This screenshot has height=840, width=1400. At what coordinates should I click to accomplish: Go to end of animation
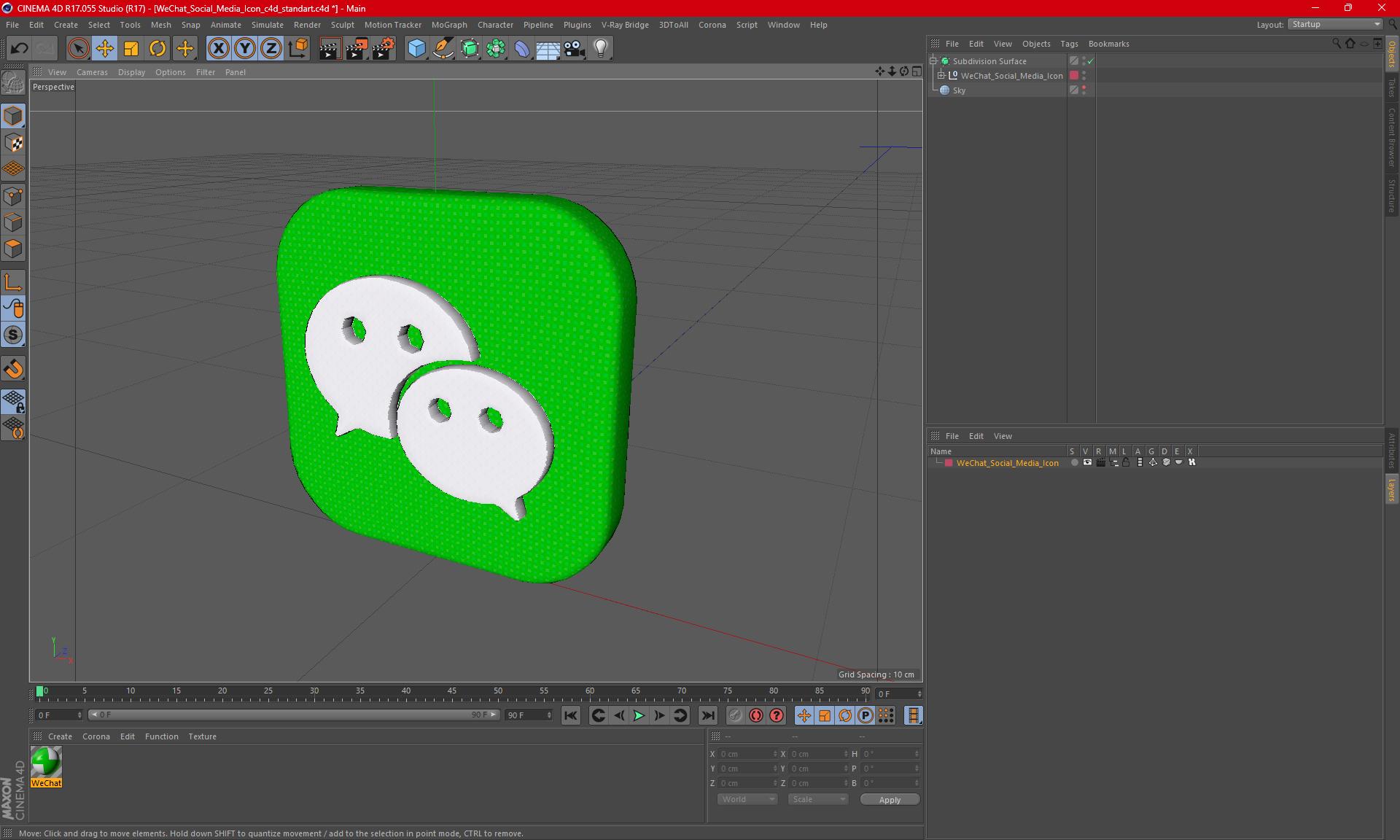tap(708, 715)
